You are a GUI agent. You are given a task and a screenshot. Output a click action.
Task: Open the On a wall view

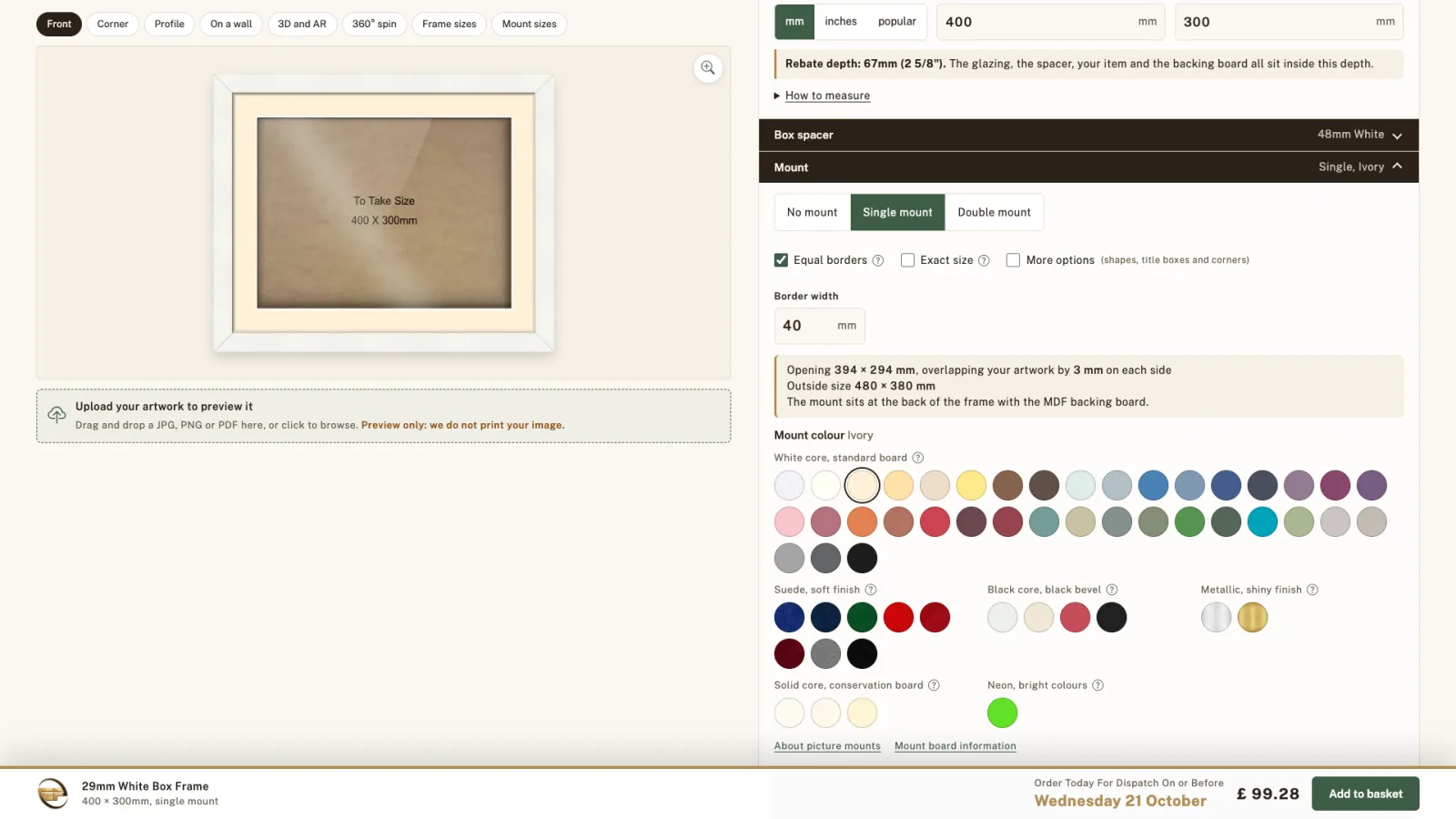tap(231, 24)
